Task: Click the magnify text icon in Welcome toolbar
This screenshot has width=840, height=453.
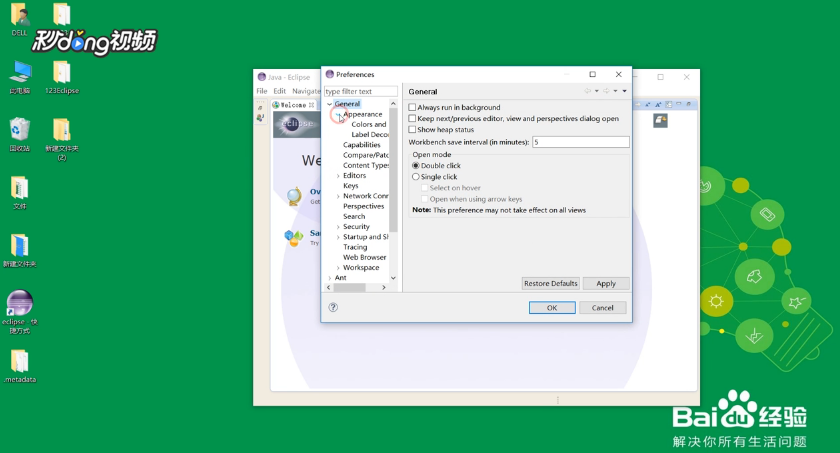Action: pos(658,104)
